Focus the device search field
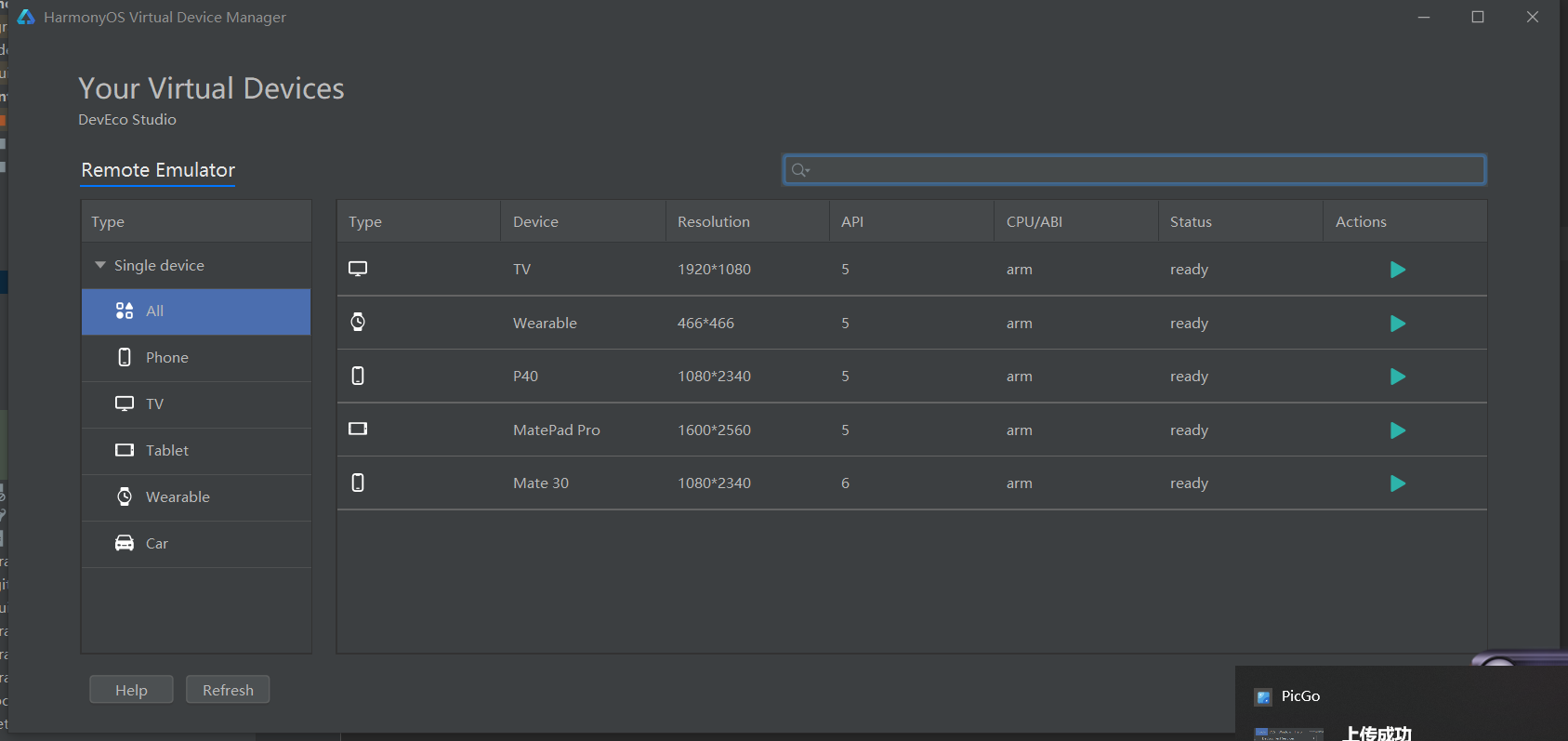 pyautogui.click(x=1134, y=170)
